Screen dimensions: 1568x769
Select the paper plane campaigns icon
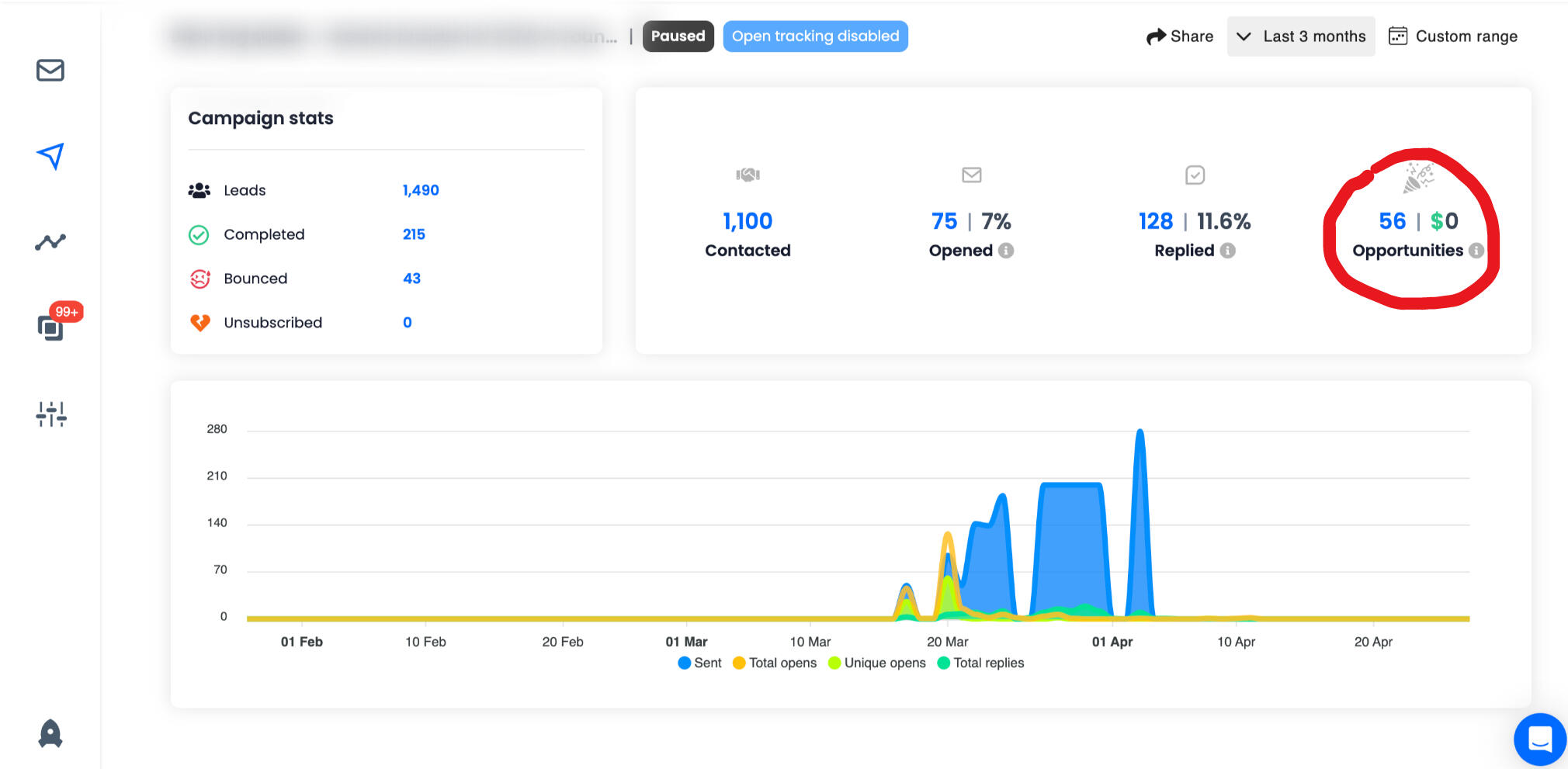coord(50,156)
